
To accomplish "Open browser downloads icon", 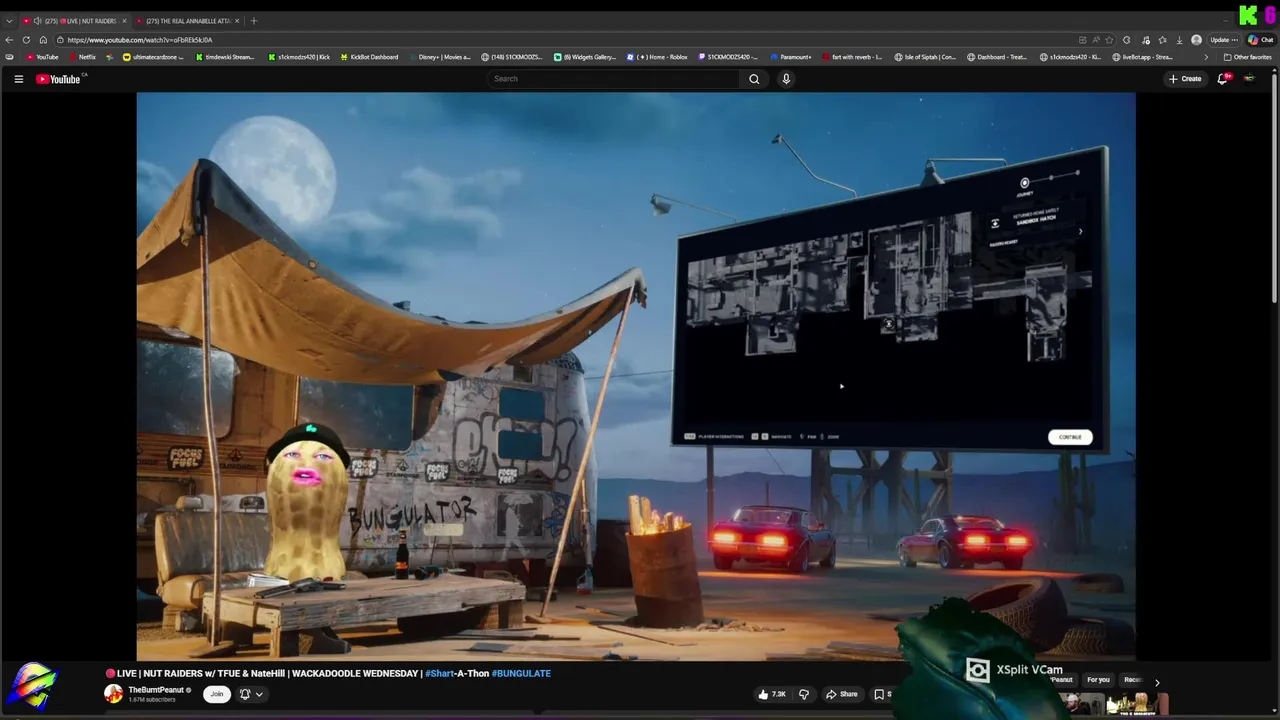I will click(1179, 40).
